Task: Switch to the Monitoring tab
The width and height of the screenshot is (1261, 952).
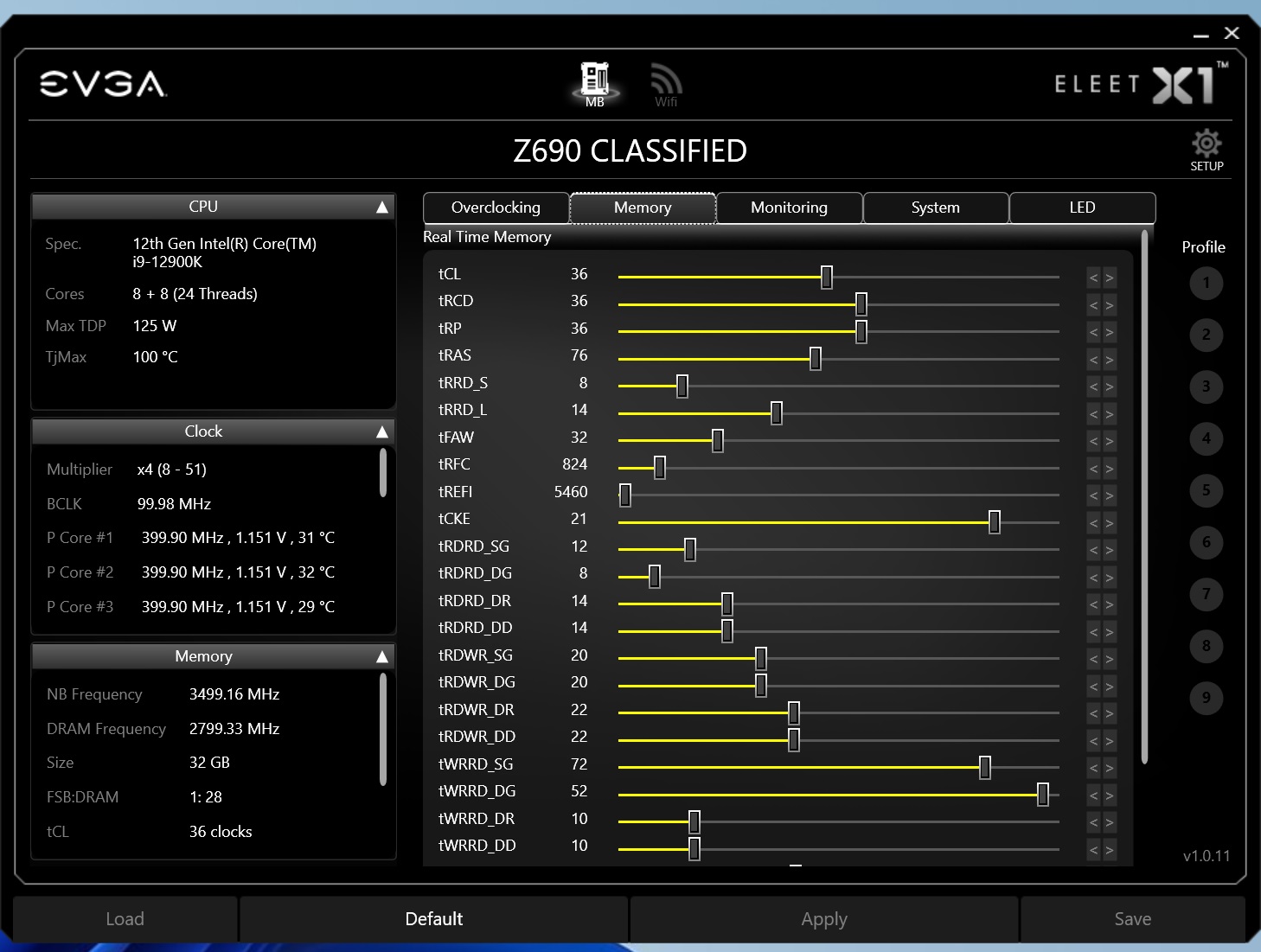Action: click(x=789, y=208)
